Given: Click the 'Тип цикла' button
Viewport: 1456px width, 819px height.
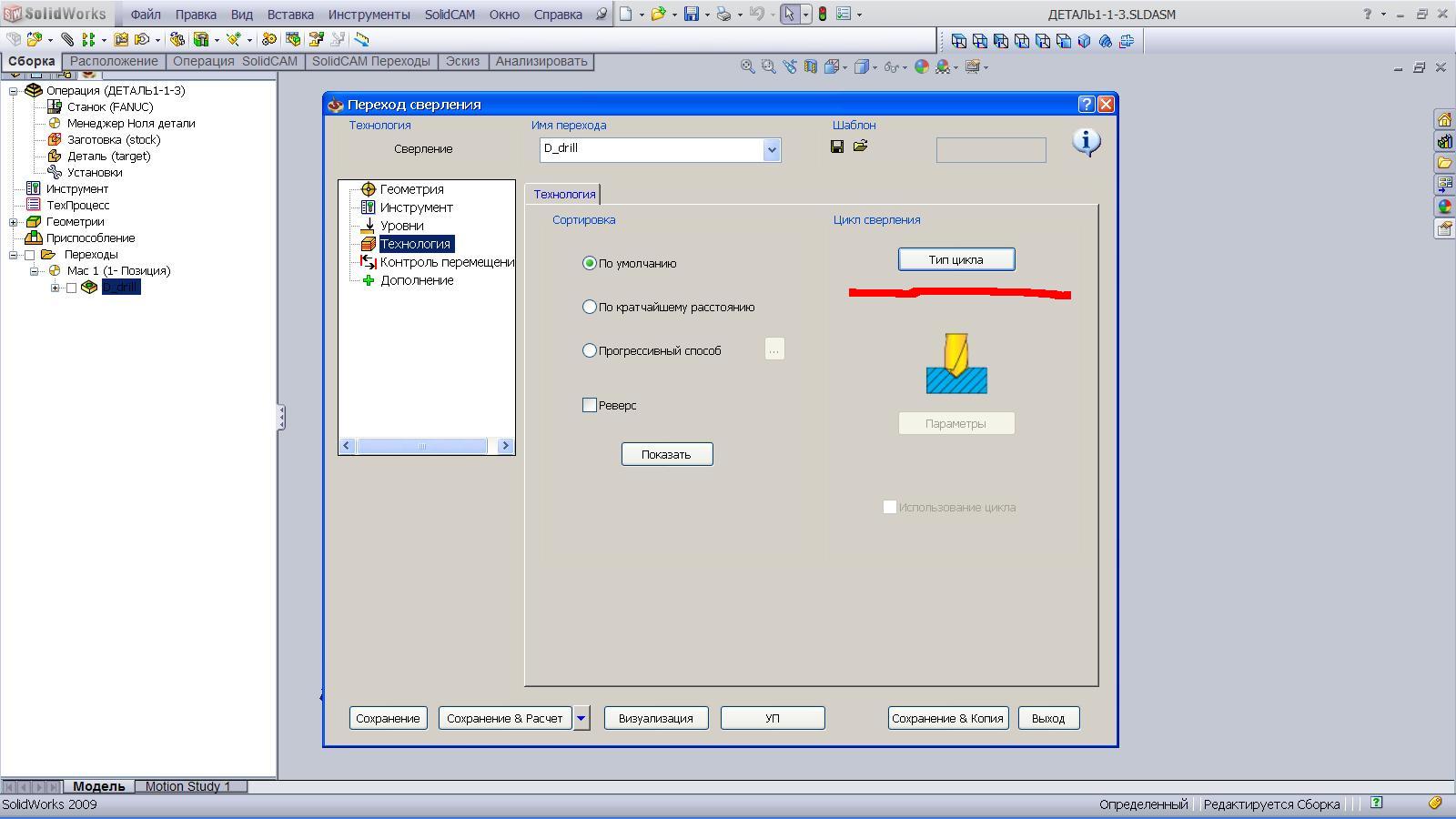Looking at the screenshot, I should (956, 259).
